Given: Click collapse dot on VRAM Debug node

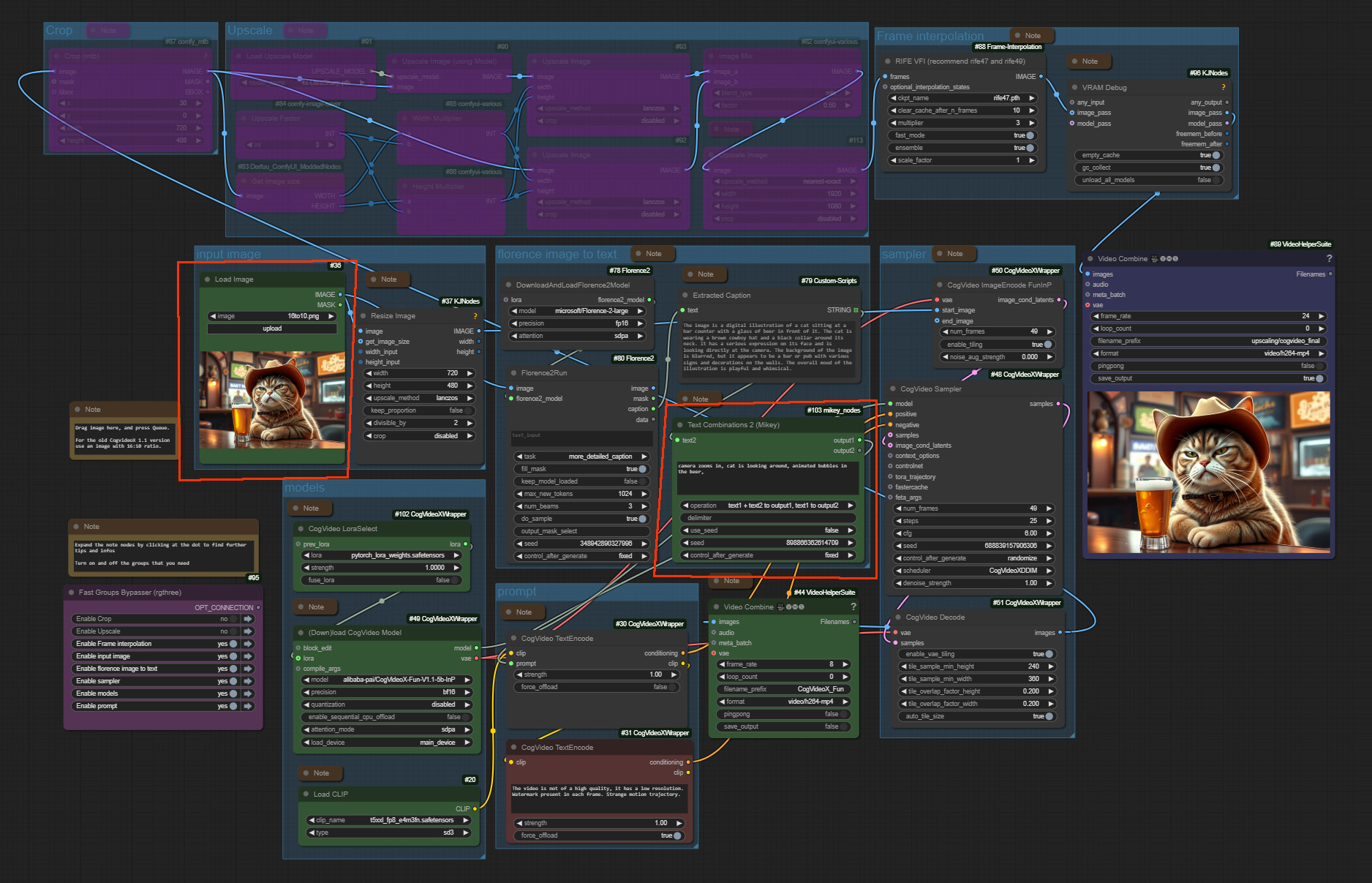Looking at the screenshot, I should click(x=1075, y=87).
